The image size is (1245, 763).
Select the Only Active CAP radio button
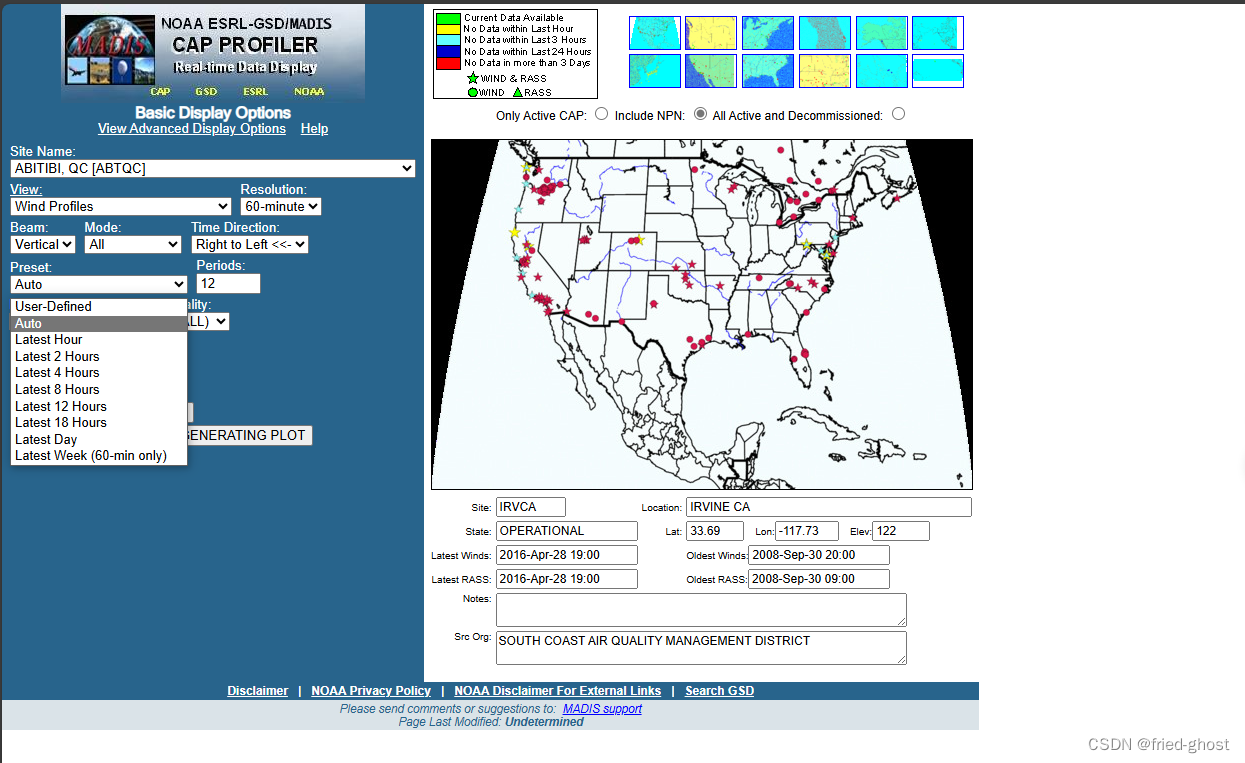coord(601,114)
